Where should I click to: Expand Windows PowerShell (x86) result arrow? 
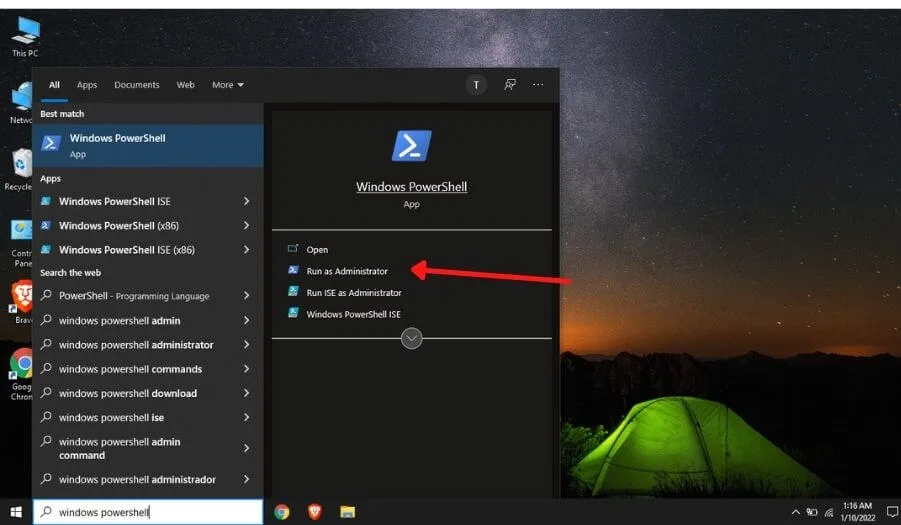tap(247, 225)
